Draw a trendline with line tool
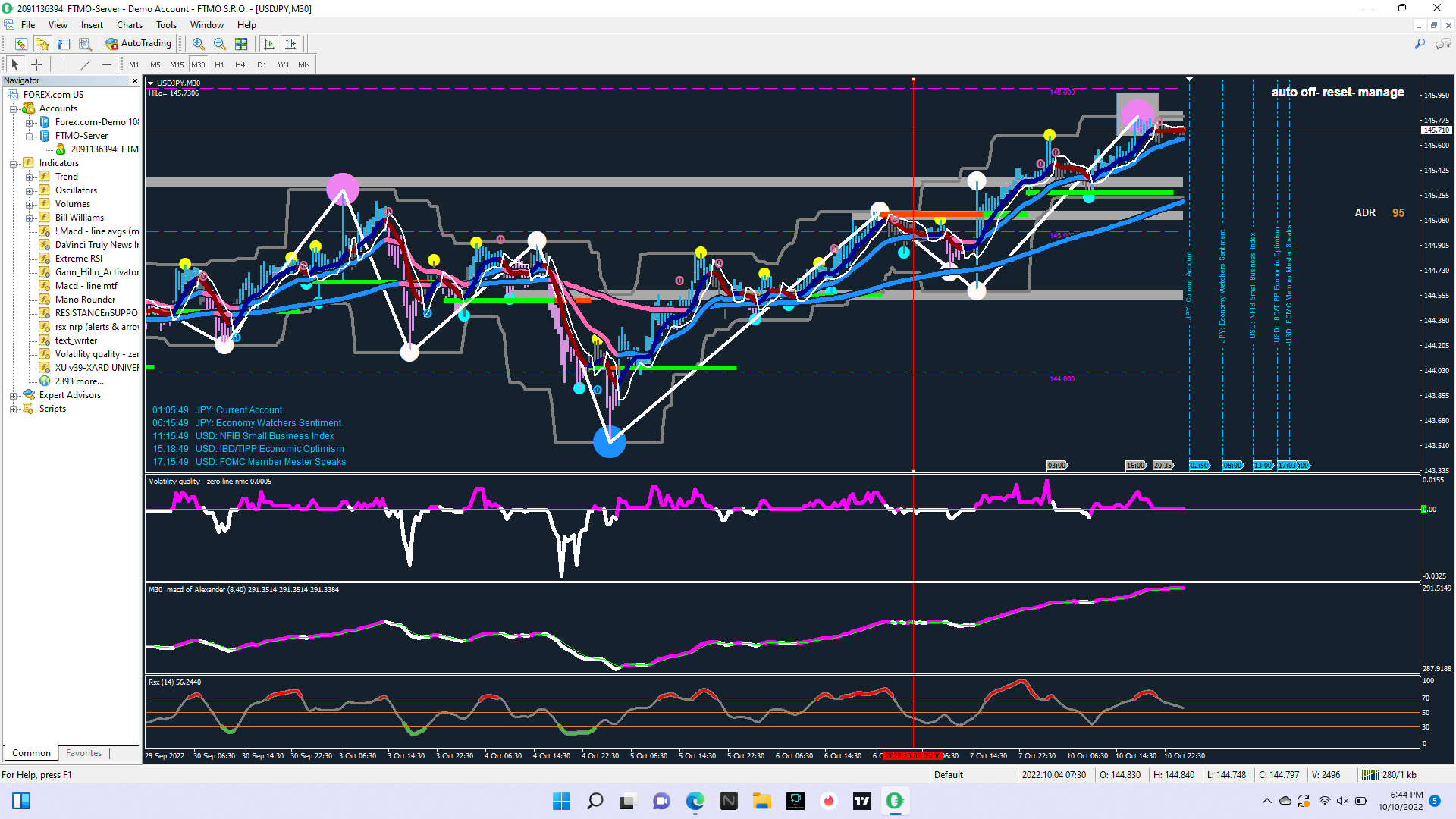Screen dimensions: 1456x819 tap(86, 64)
